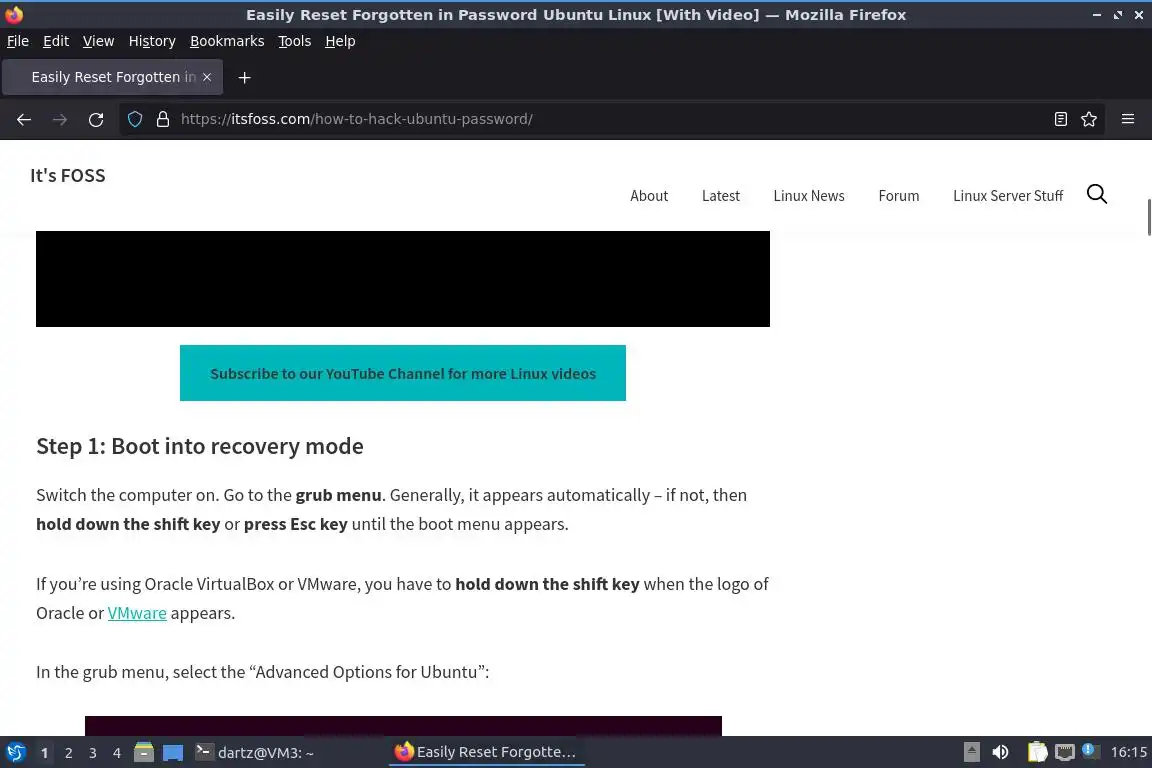Switch to virtual desktop 4

(117, 753)
